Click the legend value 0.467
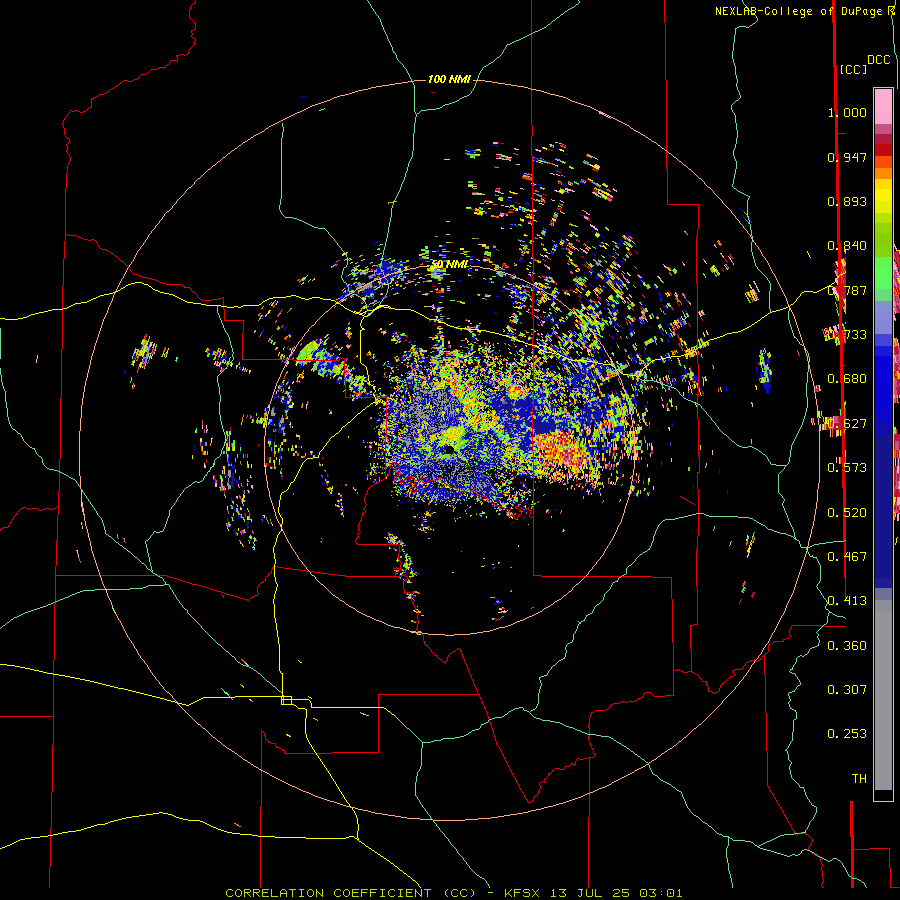Image resolution: width=900 pixels, height=900 pixels. 847,557
